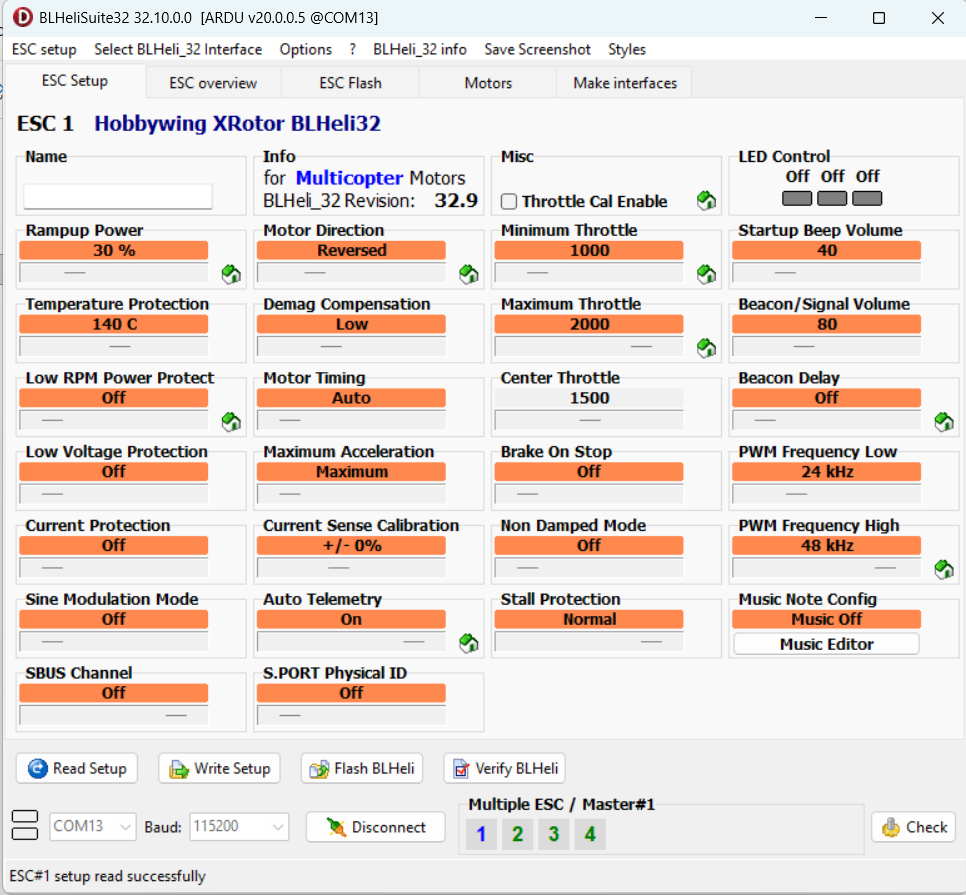This screenshot has width=966, height=895.
Task: Open the Options menu
Action: coord(306,49)
